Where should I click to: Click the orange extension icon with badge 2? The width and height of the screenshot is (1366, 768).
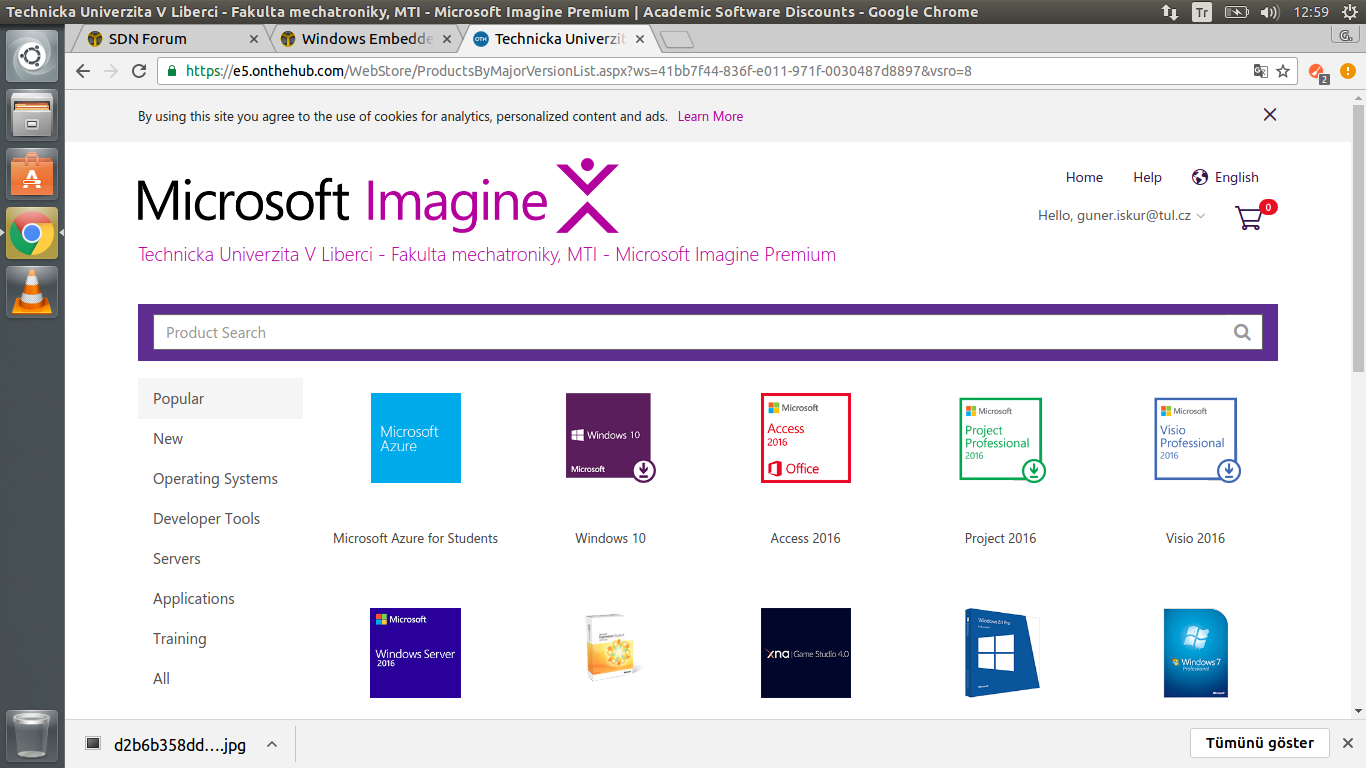click(1317, 72)
